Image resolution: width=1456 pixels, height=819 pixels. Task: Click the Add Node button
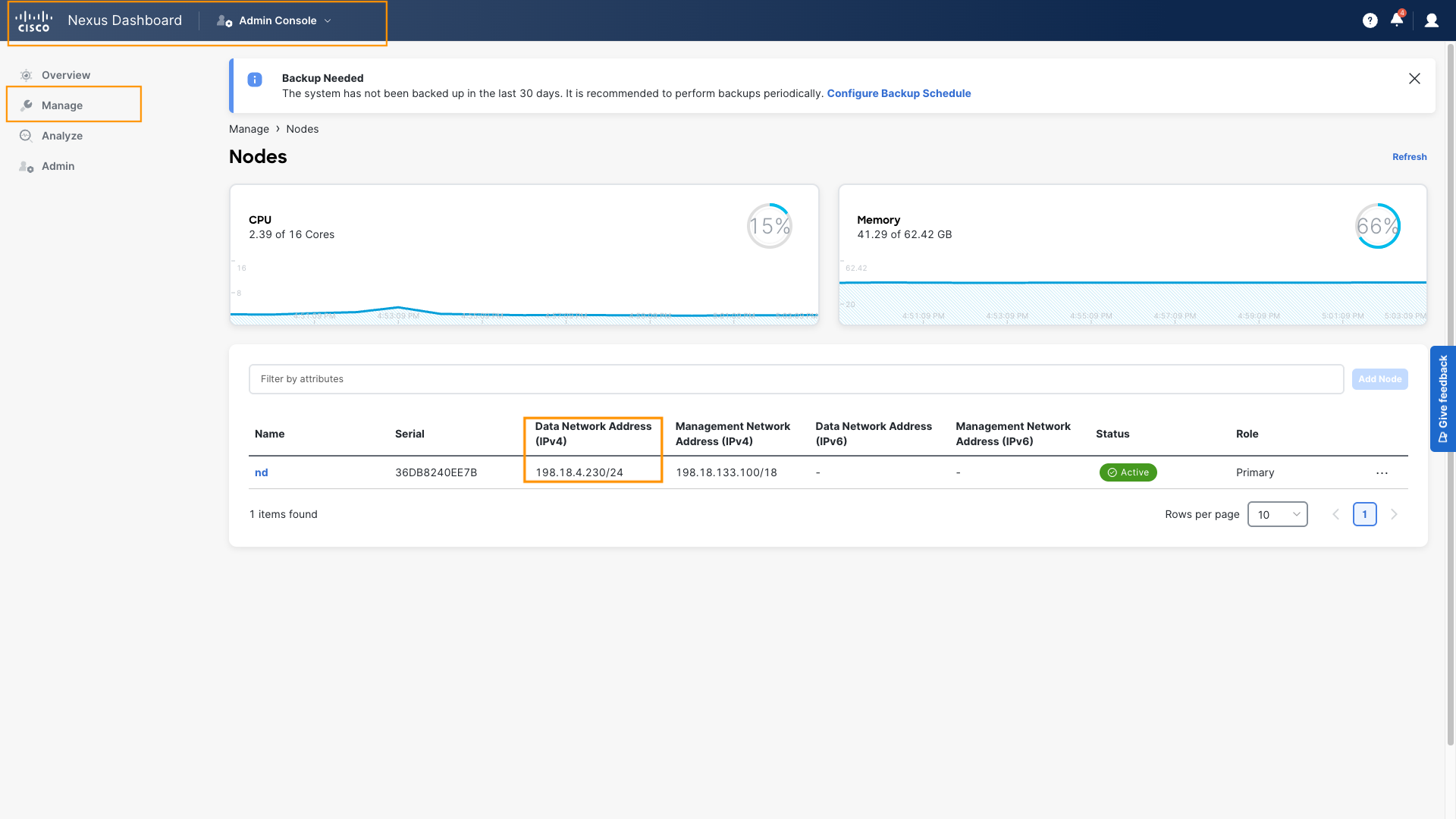(x=1379, y=379)
